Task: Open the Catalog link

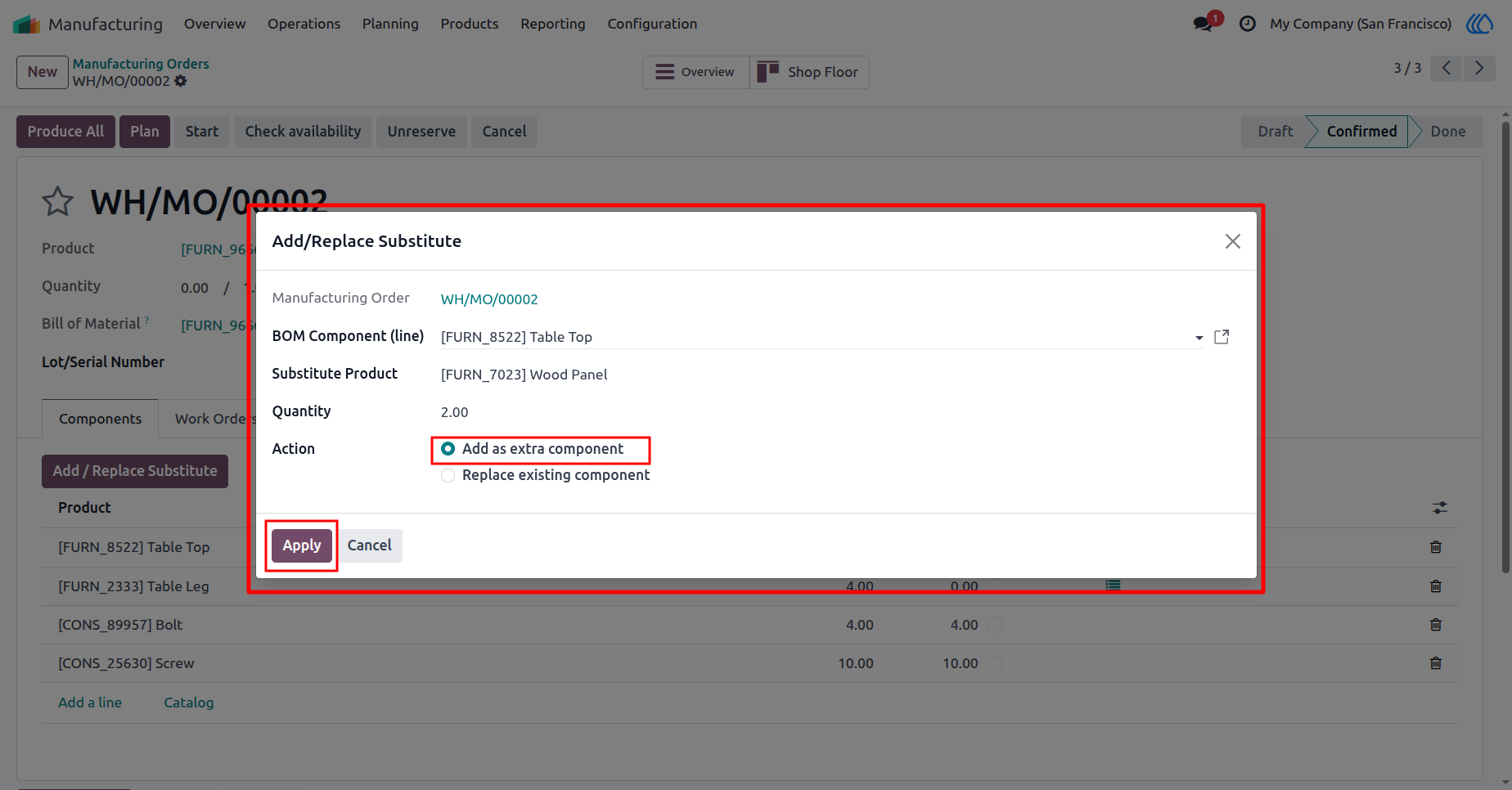Action: pyautogui.click(x=189, y=702)
